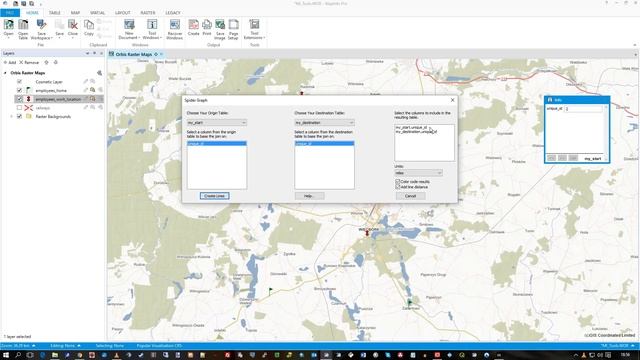Select unique_id in destination column list

(324, 144)
